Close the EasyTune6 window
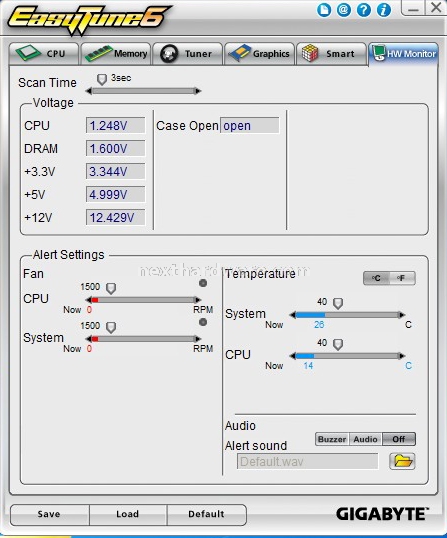Viewport: 447px width, 538px height. 436,8
